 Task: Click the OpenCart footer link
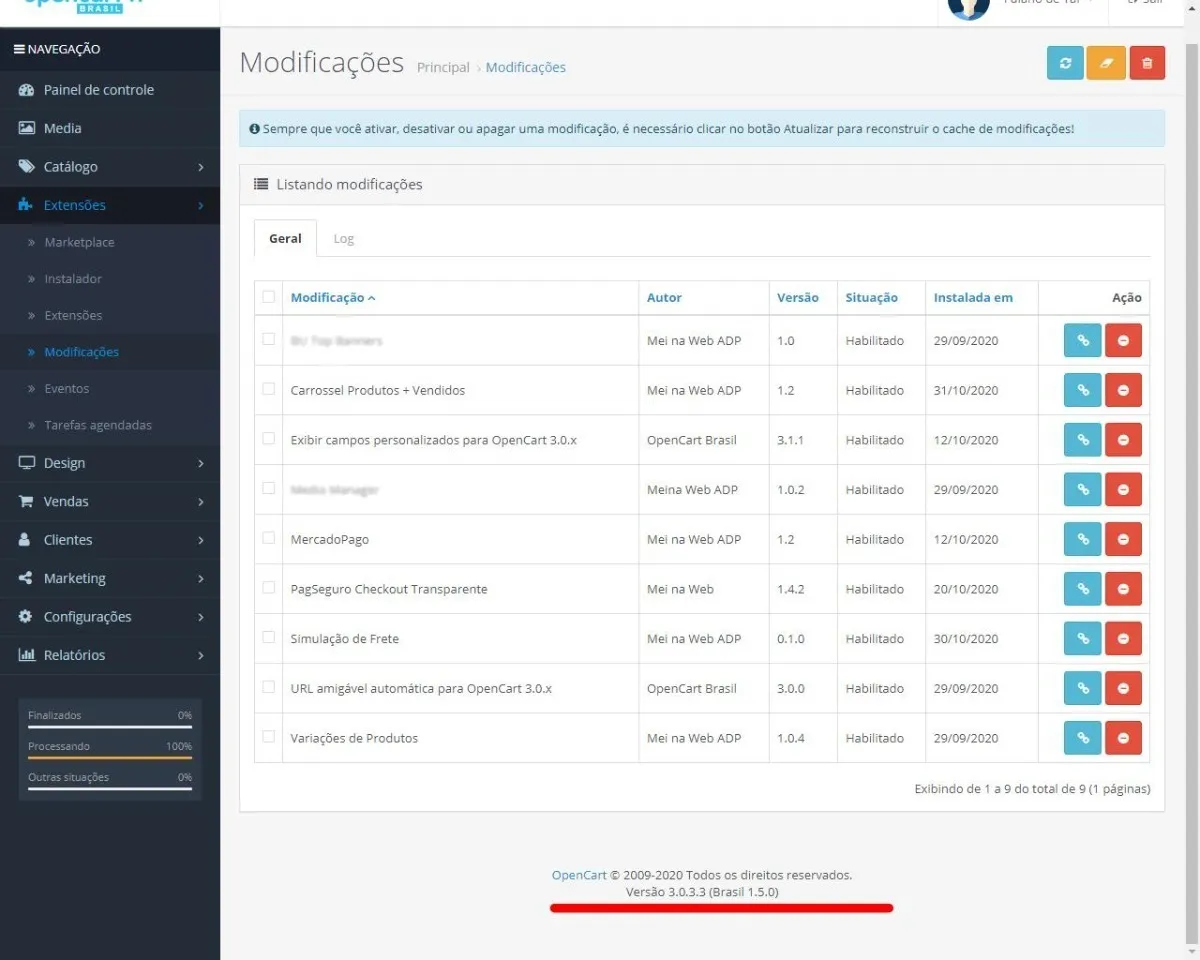579,875
